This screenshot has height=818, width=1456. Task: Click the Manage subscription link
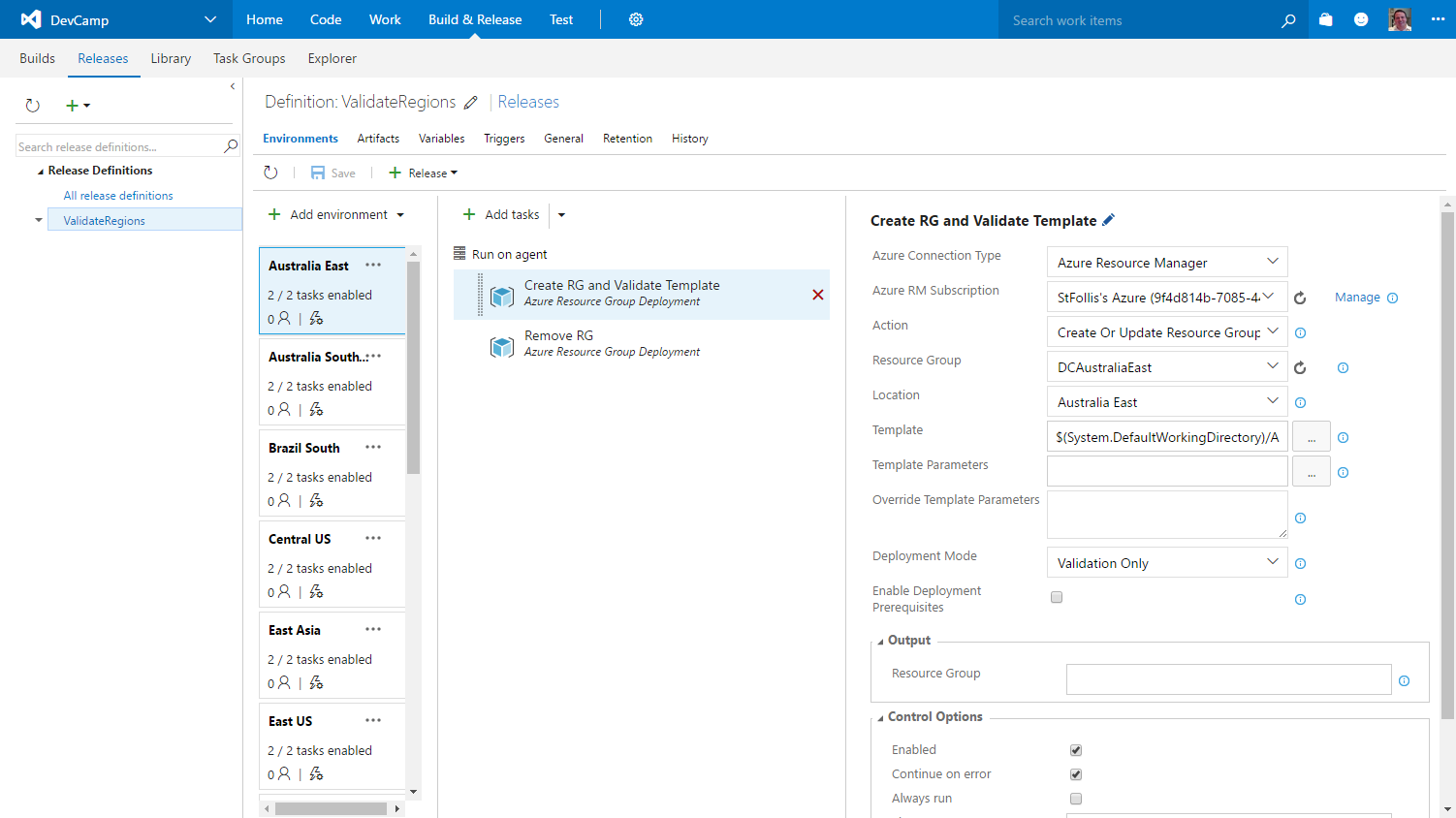(1357, 298)
